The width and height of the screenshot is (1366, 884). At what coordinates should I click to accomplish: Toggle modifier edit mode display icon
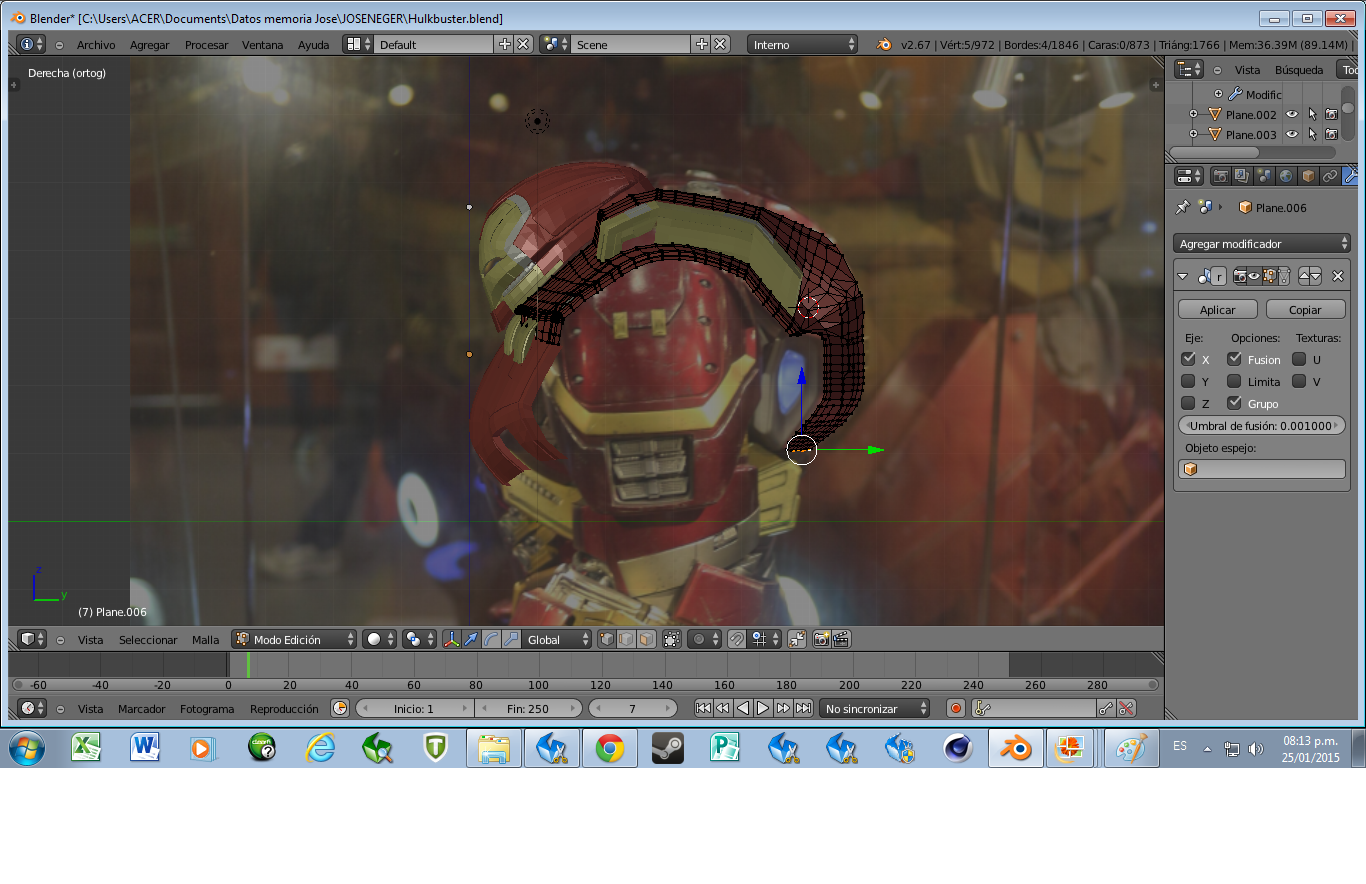click(x=1269, y=276)
